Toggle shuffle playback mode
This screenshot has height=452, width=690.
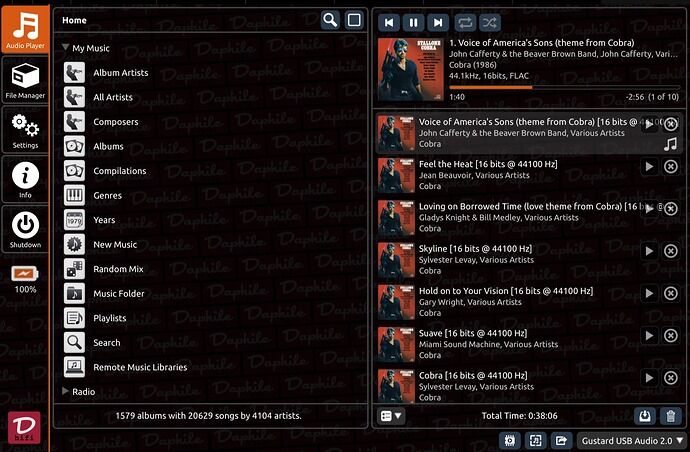coord(490,21)
